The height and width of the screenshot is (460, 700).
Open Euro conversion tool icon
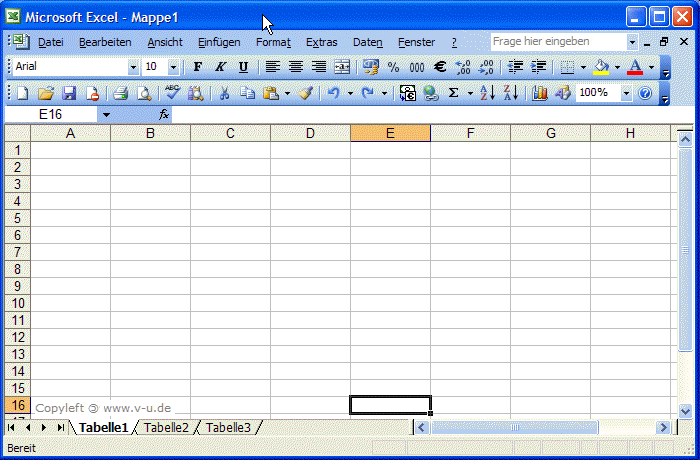(408, 93)
